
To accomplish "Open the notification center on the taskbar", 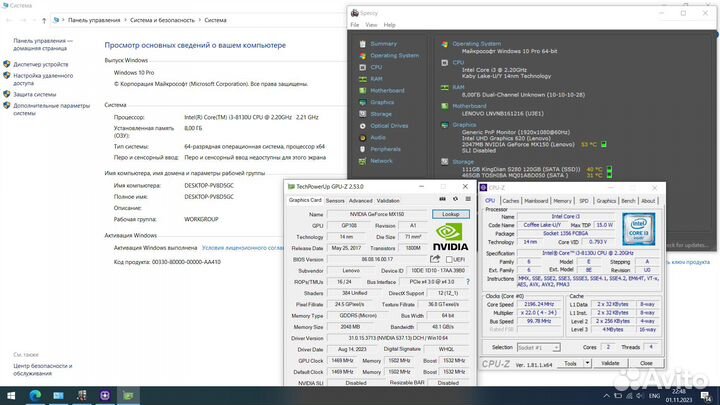I will point(707,396).
